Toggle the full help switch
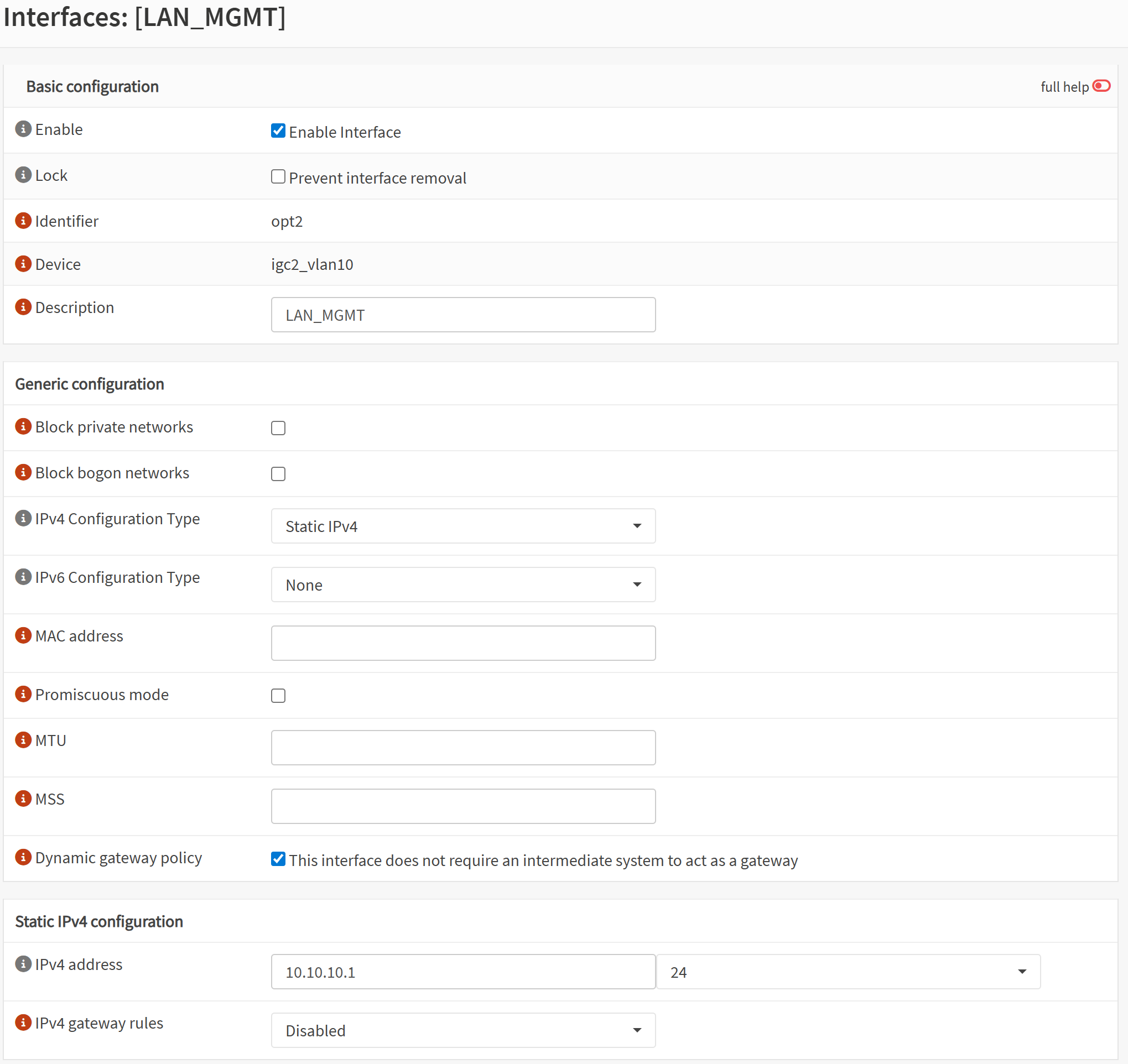The height and width of the screenshot is (1064, 1128). [1101, 86]
